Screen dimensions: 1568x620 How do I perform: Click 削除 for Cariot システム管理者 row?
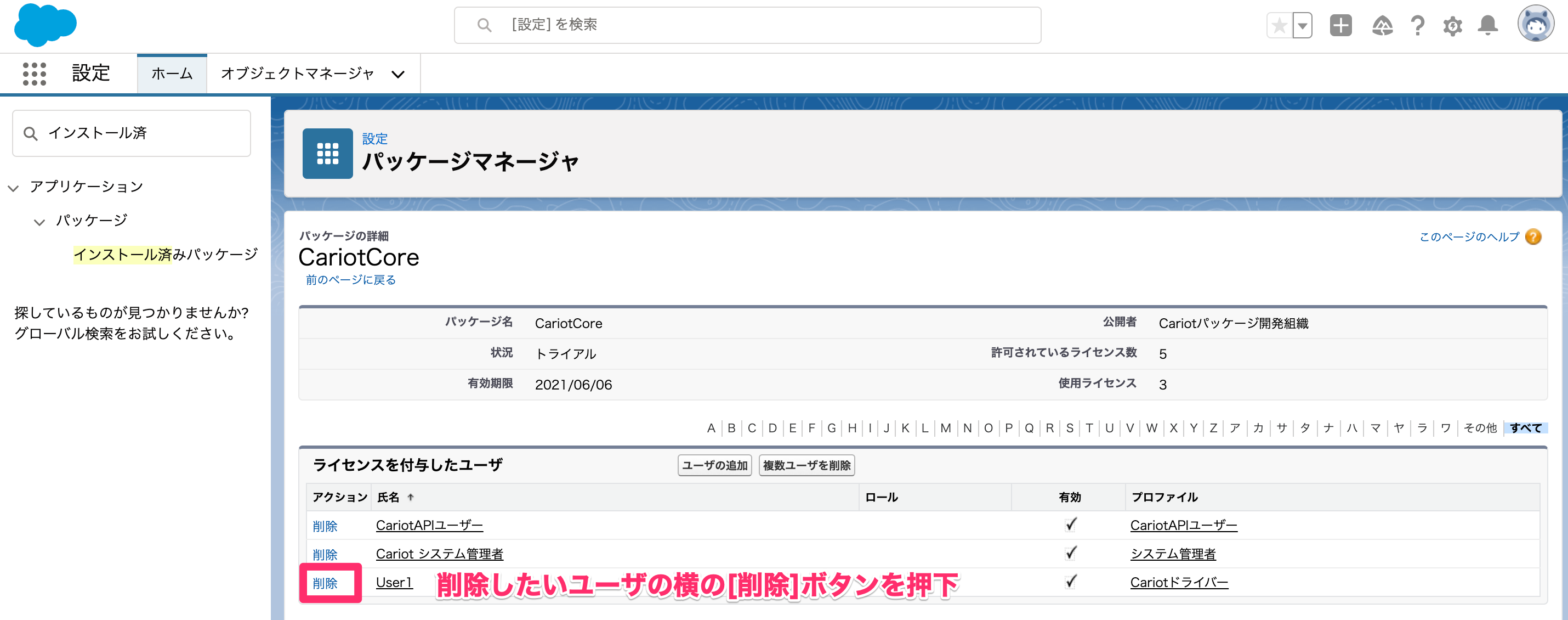pos(325,554)
